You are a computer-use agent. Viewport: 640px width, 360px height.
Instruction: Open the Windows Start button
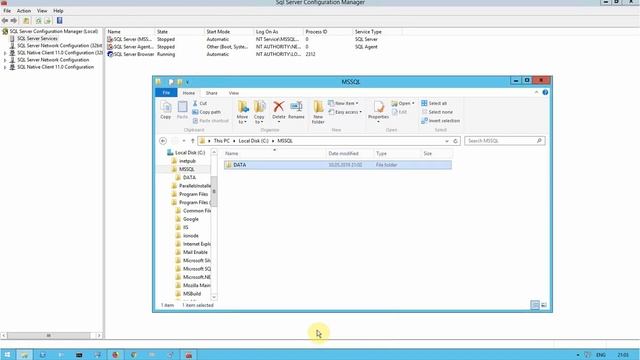(7, 355)
